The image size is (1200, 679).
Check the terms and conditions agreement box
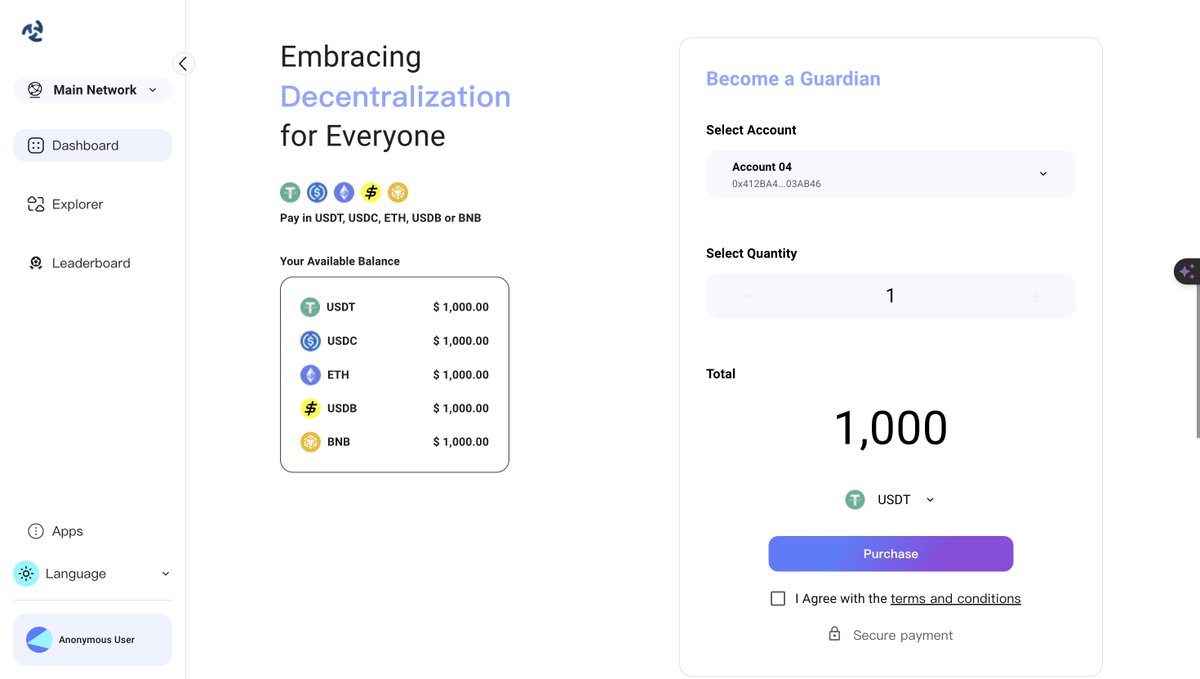778,599
